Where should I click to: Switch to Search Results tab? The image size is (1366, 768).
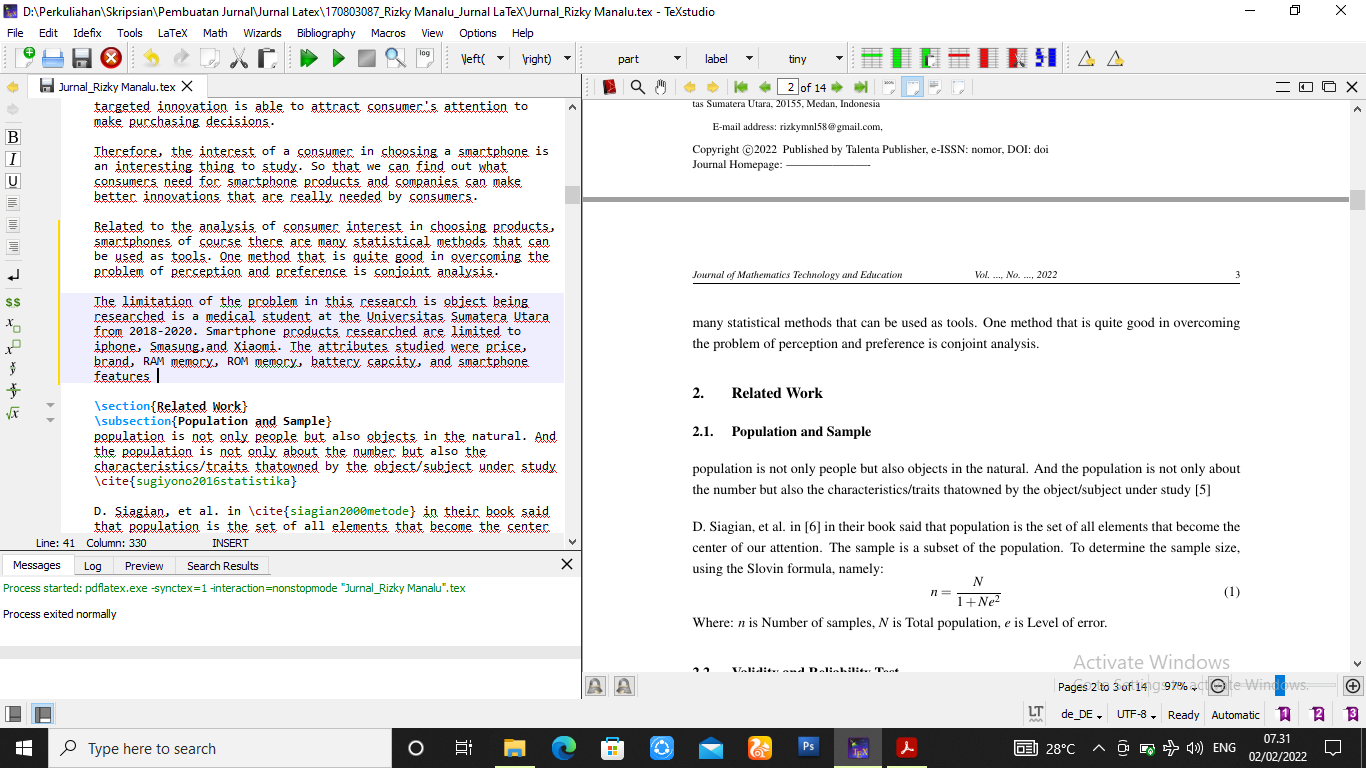coord(222,566)
